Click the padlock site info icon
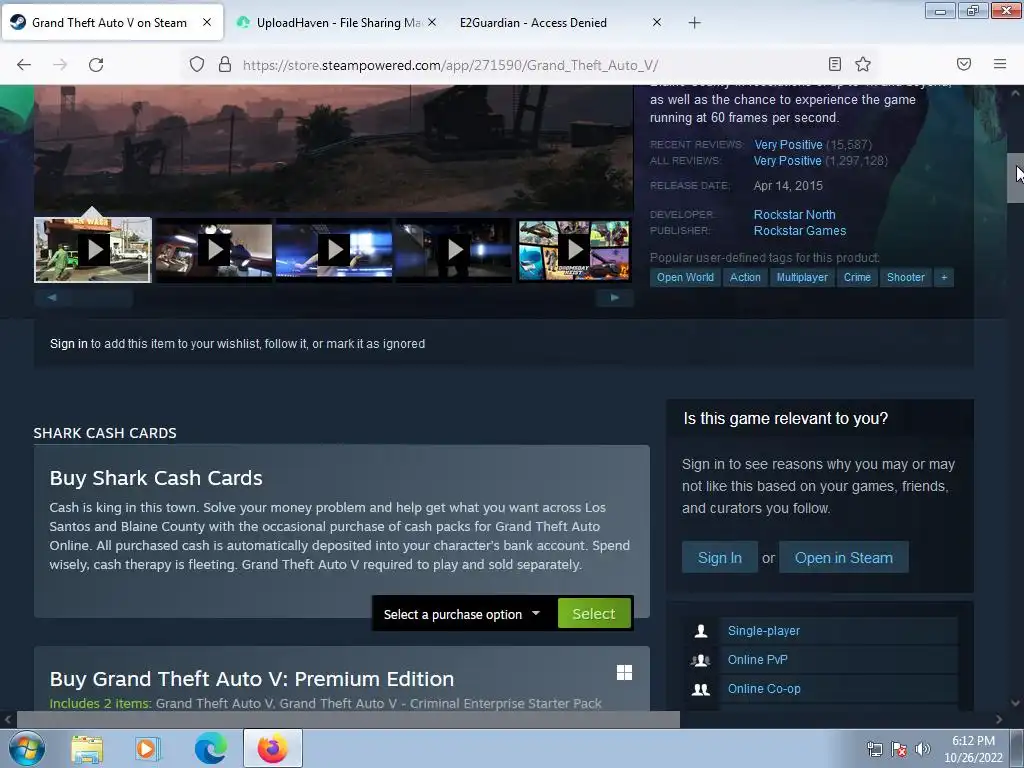This screenshot has width=1024, height=768. [x=225, y=65]
